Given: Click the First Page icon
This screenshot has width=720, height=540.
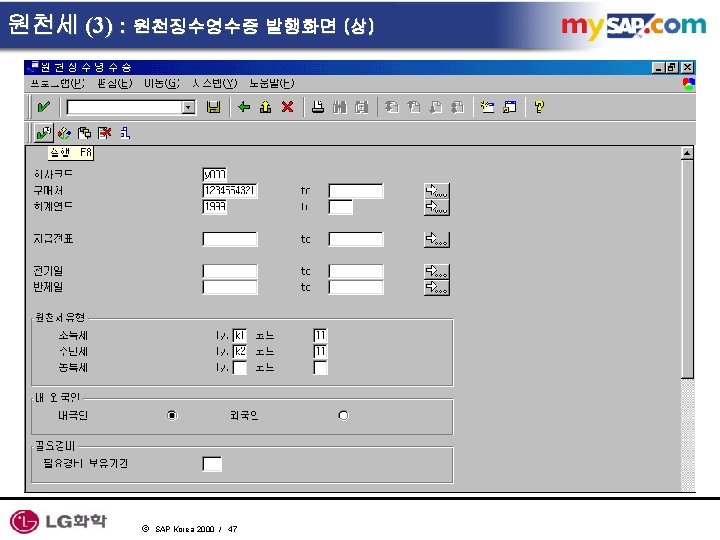Looking at the screenshot, I should pyautogui.click(x=392, y=107).
